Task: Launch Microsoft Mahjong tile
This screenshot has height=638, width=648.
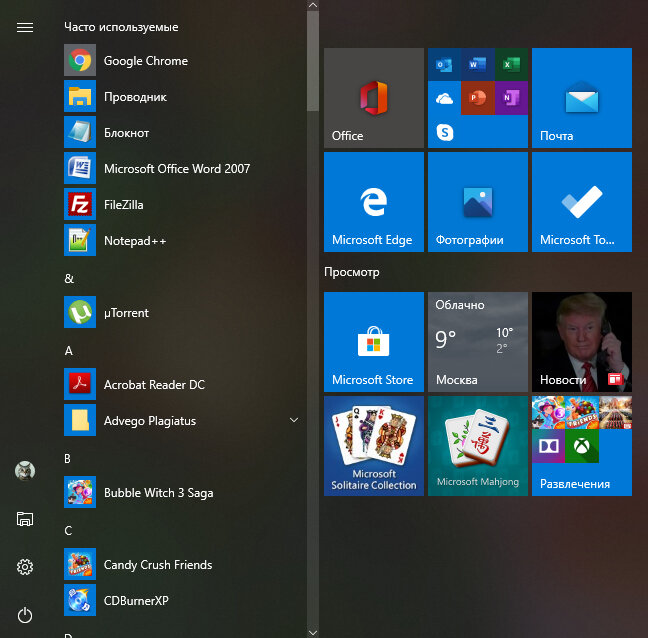Action: click(478, 446)
